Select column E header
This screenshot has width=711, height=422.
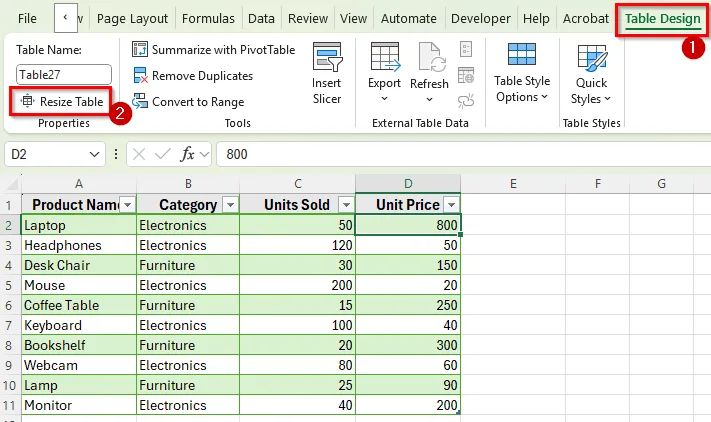(513, 184)
